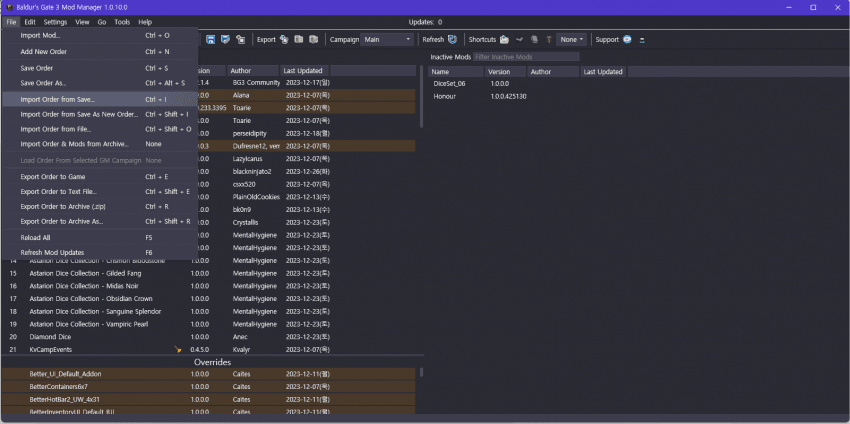Select Save Order As... menu entry

point(100,83)
